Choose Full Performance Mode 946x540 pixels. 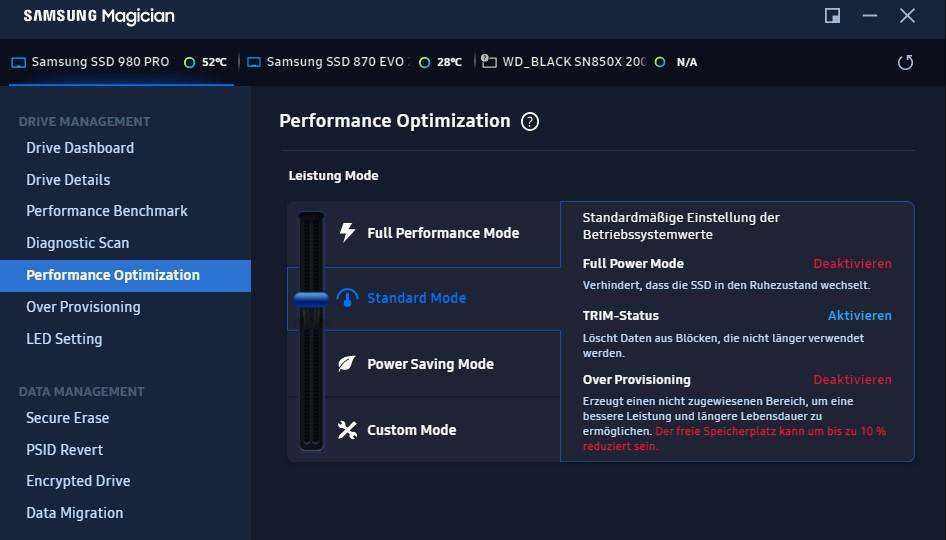443,233
